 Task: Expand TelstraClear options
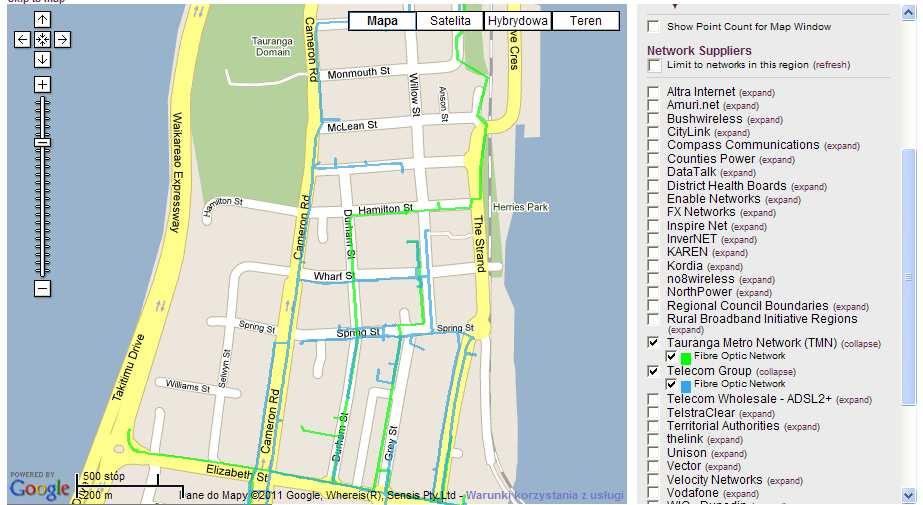point(757,414)
